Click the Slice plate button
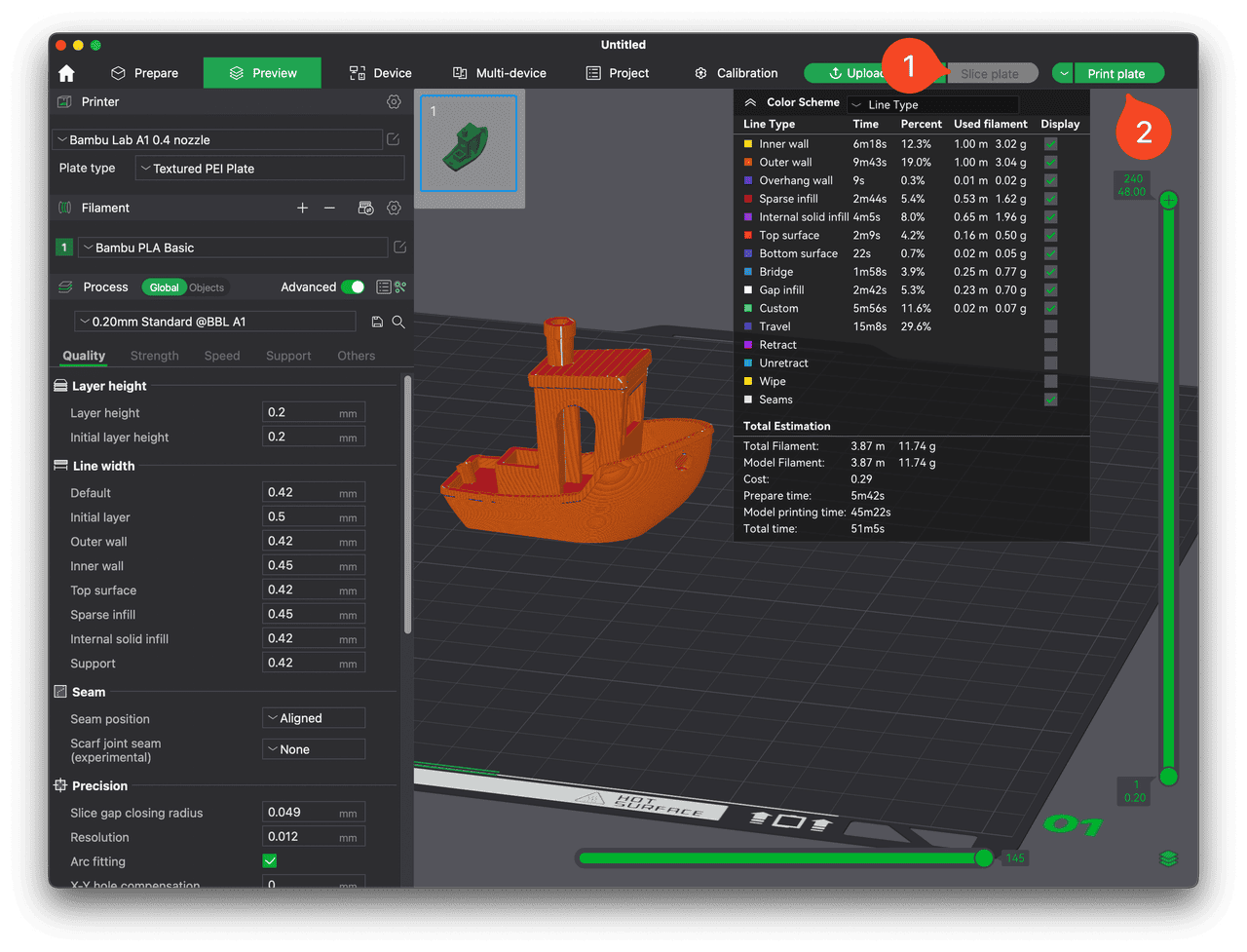1247x952 pixels. click(x=993, y=73)
